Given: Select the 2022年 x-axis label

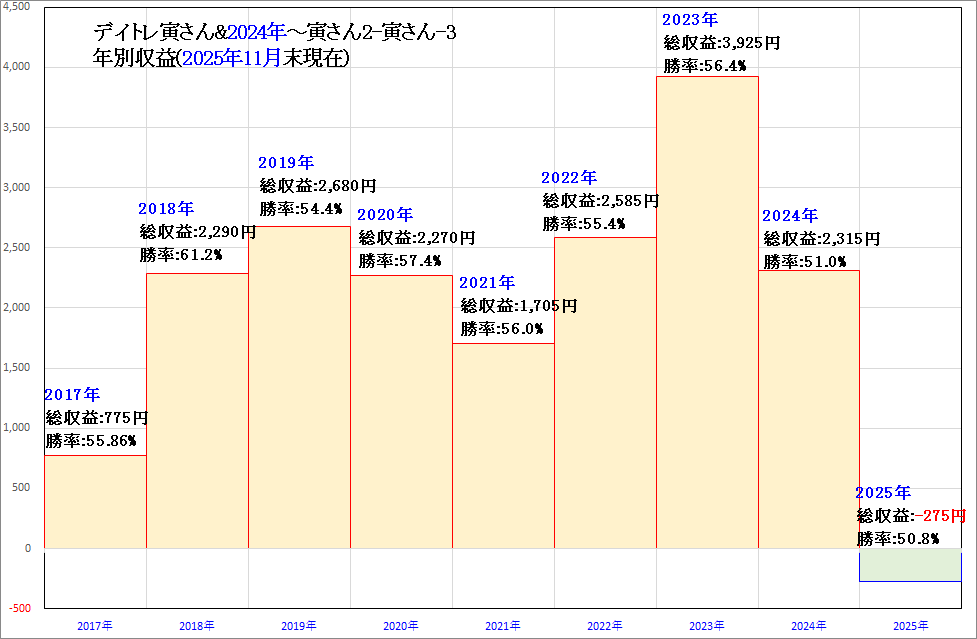Looking at the screenshot, I should 604,626.
